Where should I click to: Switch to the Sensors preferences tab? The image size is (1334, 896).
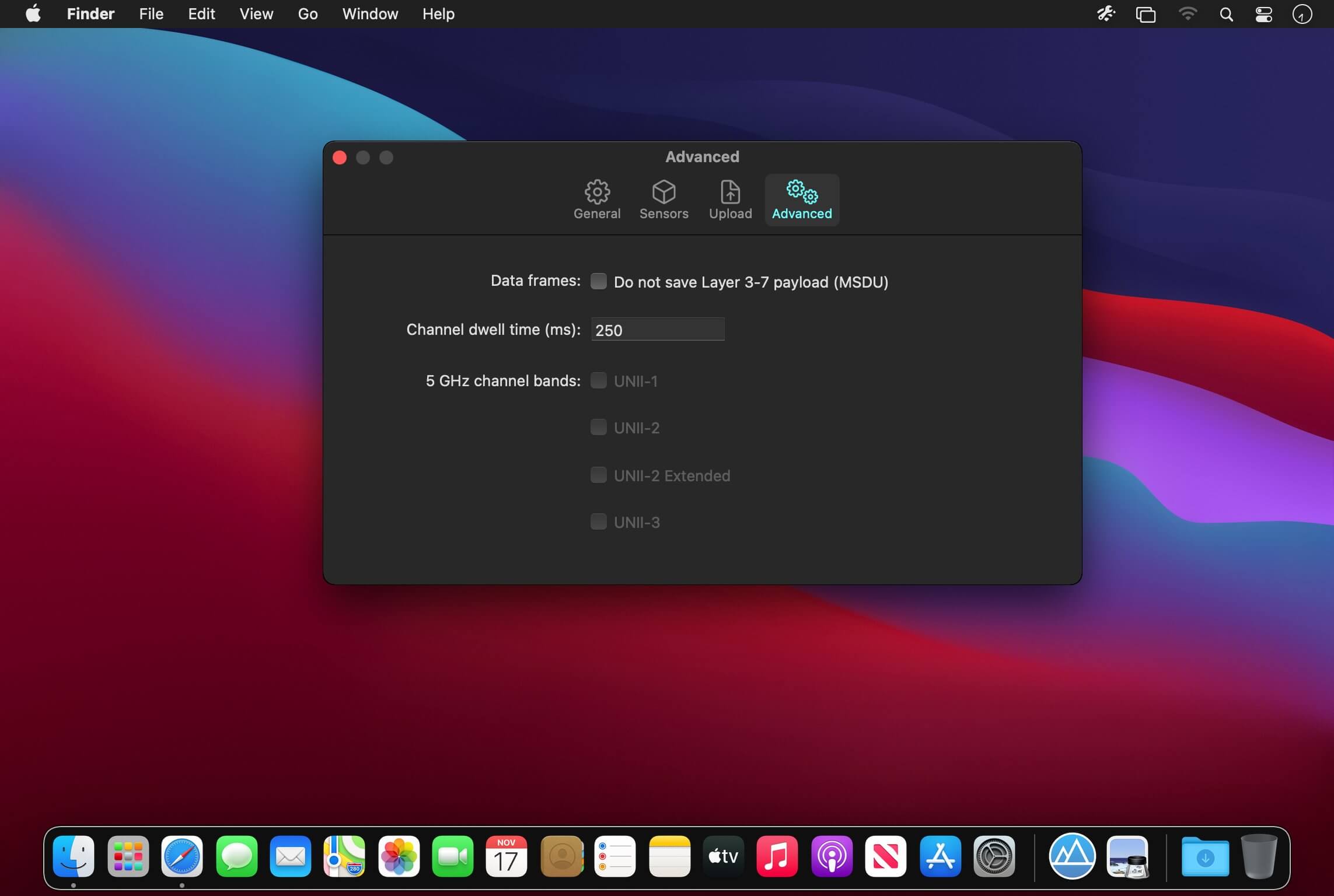coord(663,199)
